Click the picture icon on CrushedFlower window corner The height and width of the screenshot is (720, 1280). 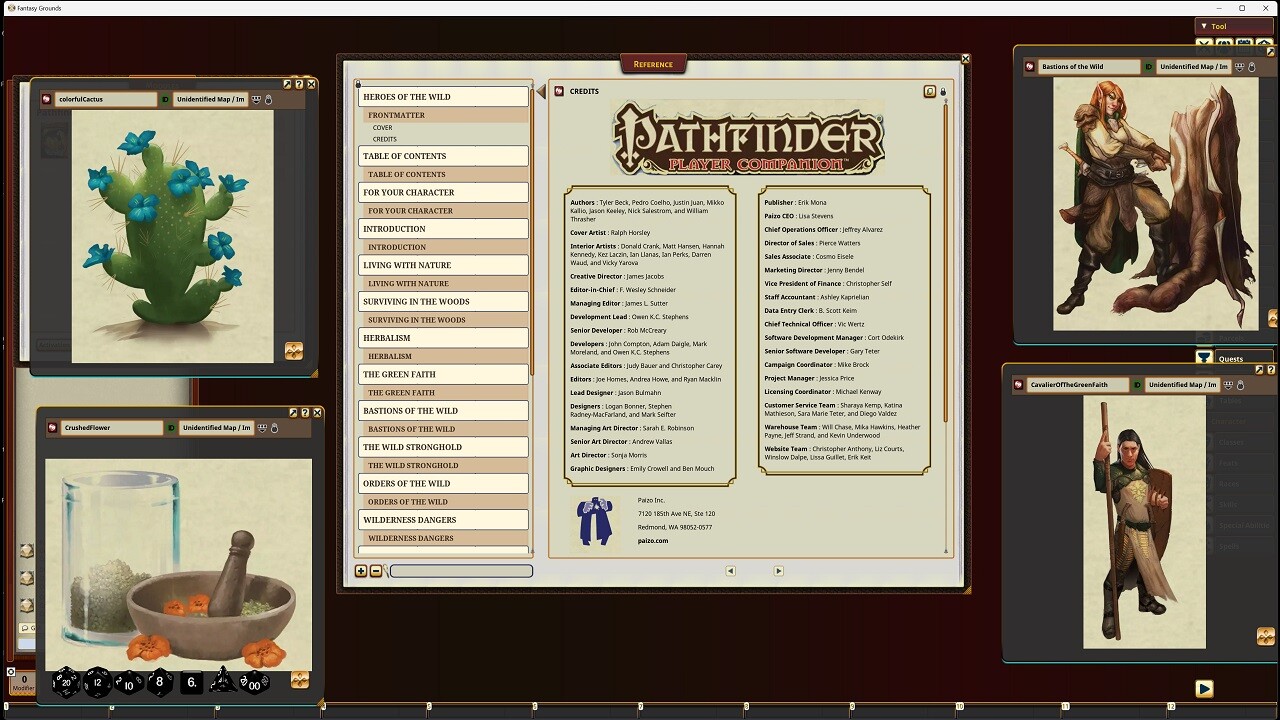tap(299, 679)
